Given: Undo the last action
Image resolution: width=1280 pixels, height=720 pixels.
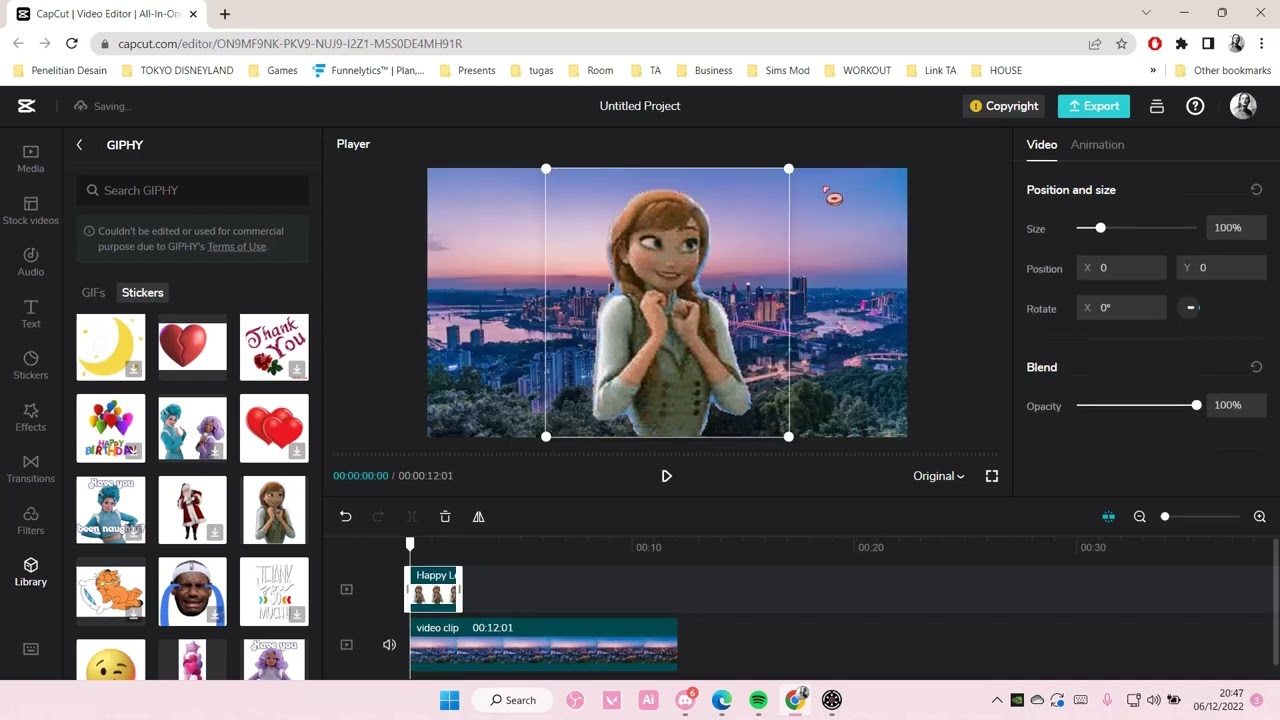Looking at the screenshot, I should click(x=345, y=517).
